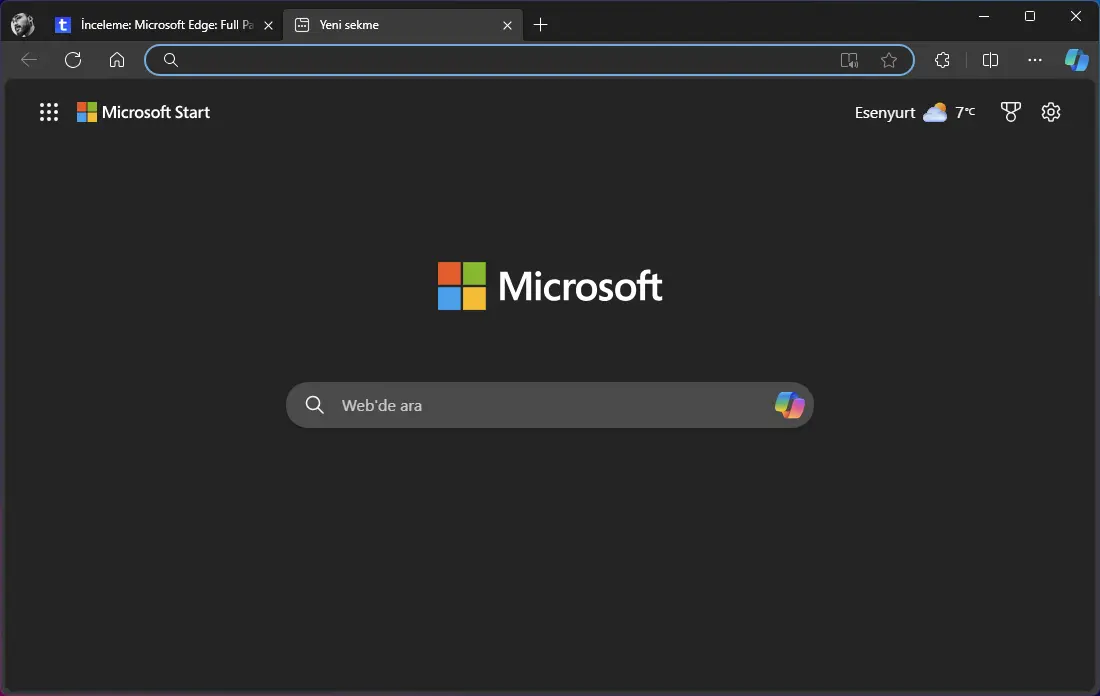
Task: Reload the page with refresh icon
Action: [x=73, y=60]
